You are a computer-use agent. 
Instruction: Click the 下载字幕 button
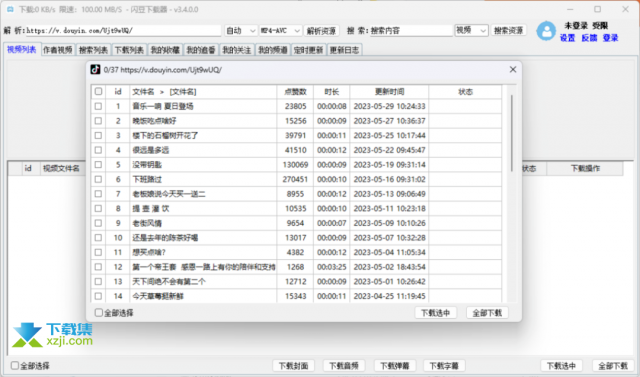pyautogui.click(x=444, y=366)
